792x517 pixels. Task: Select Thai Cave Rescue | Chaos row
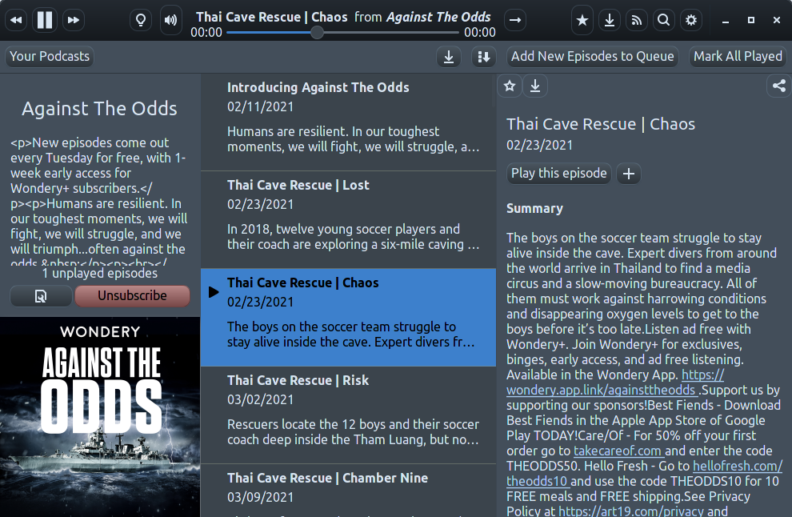349,317
